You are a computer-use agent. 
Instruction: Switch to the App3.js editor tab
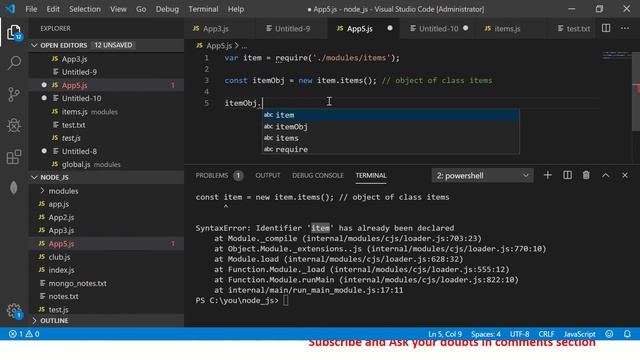(216, 29)
